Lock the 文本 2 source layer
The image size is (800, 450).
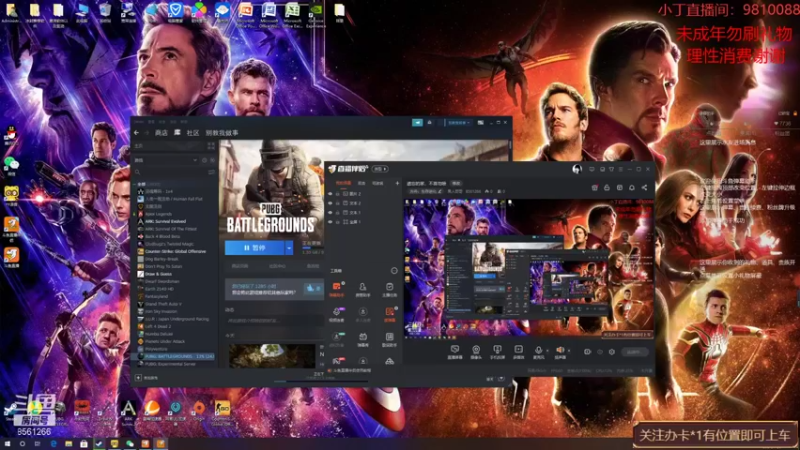pos(338,203)
